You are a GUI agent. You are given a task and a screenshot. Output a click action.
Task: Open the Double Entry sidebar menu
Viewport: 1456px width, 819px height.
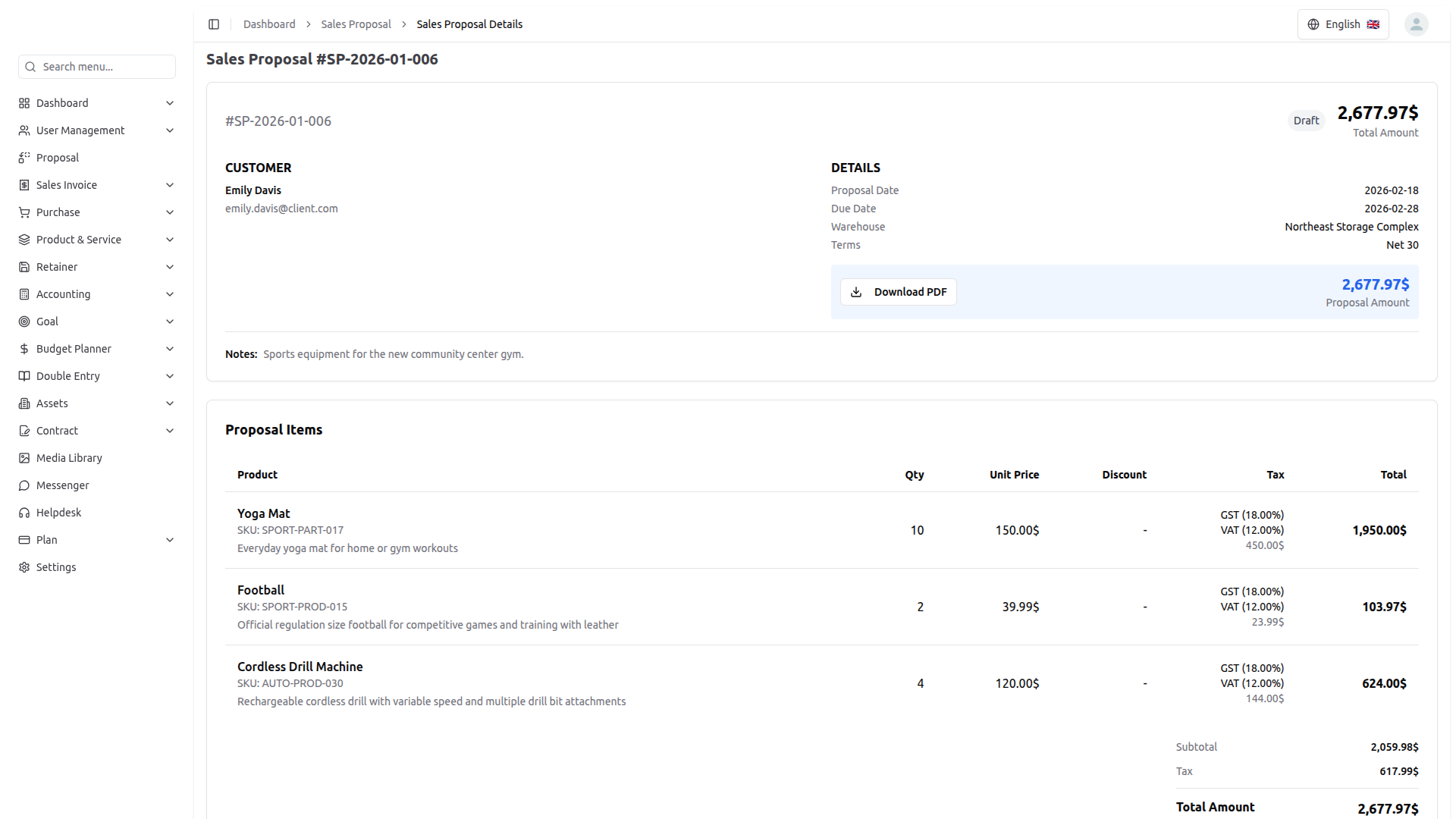[68, 376]
